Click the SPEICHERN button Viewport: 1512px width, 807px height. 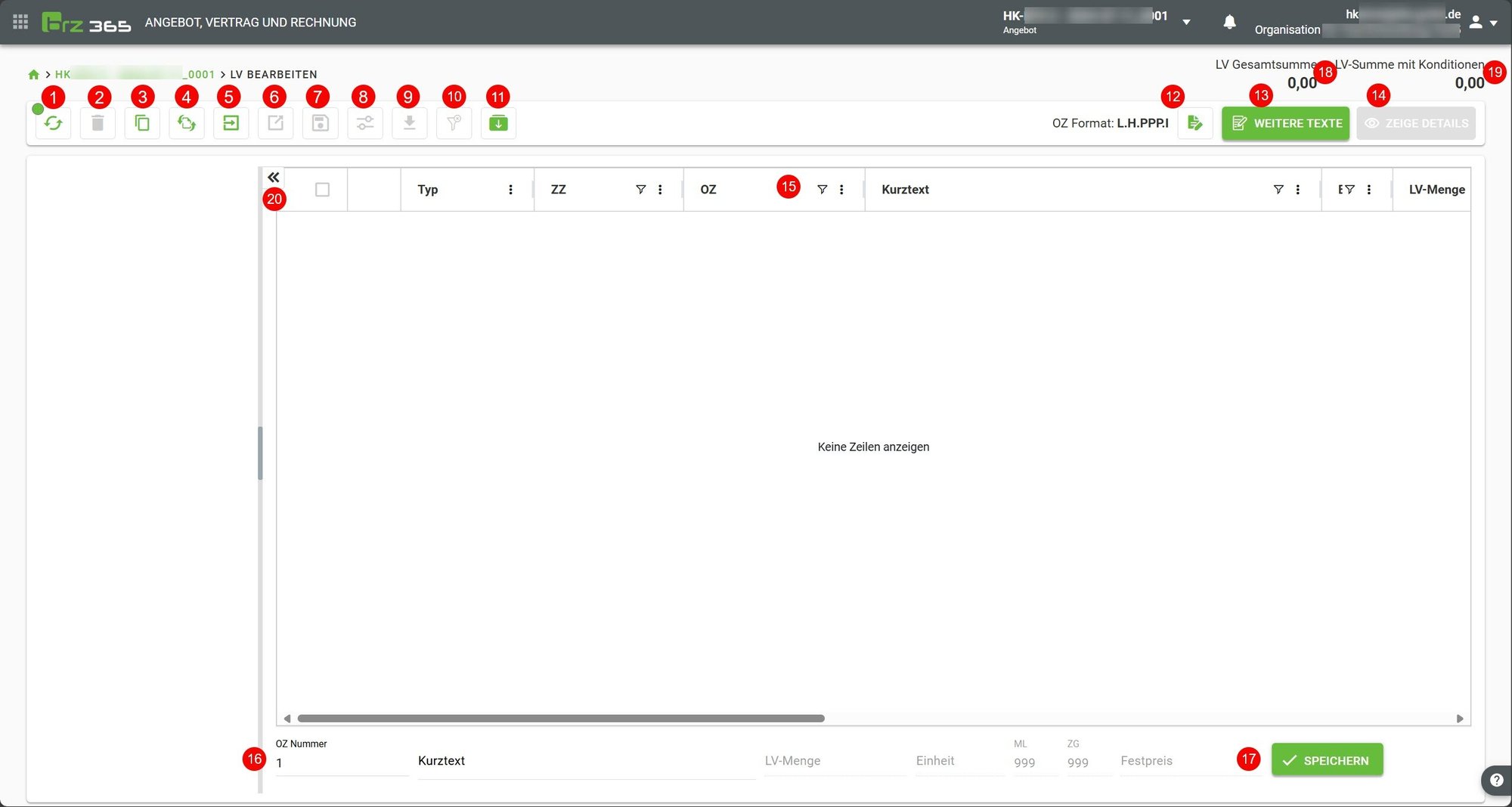[1327, 760]
